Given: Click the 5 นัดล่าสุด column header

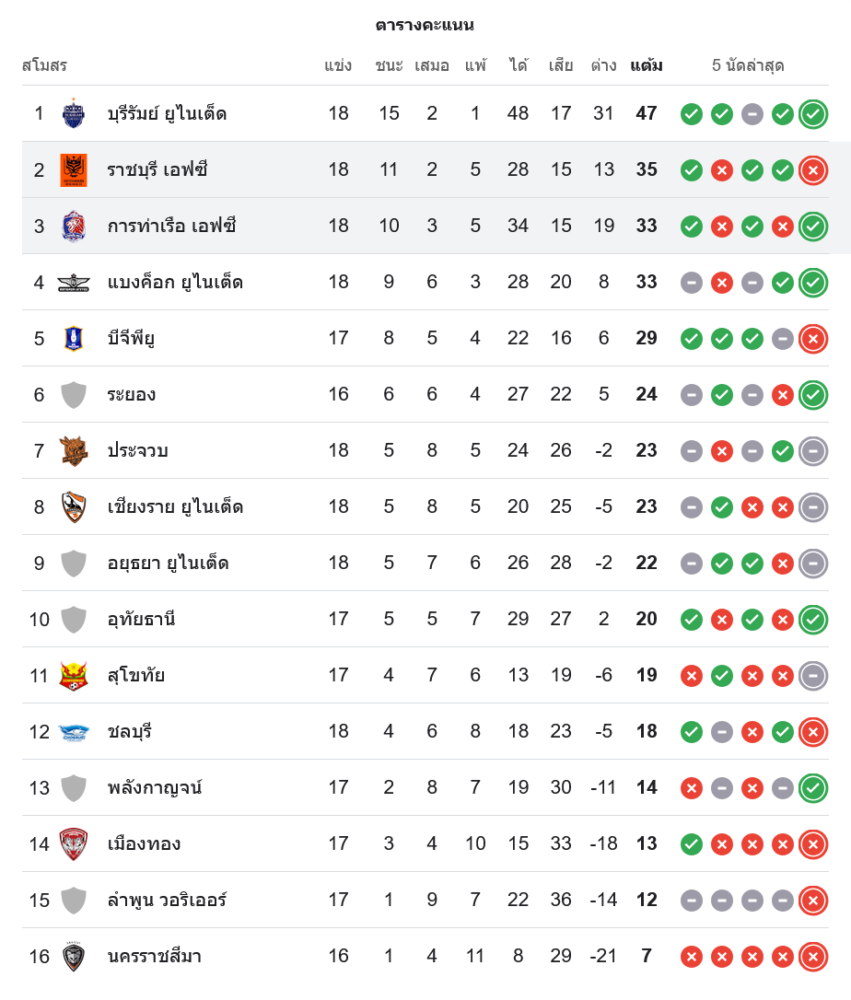Looking at the screenshot, I should [747, 66].
